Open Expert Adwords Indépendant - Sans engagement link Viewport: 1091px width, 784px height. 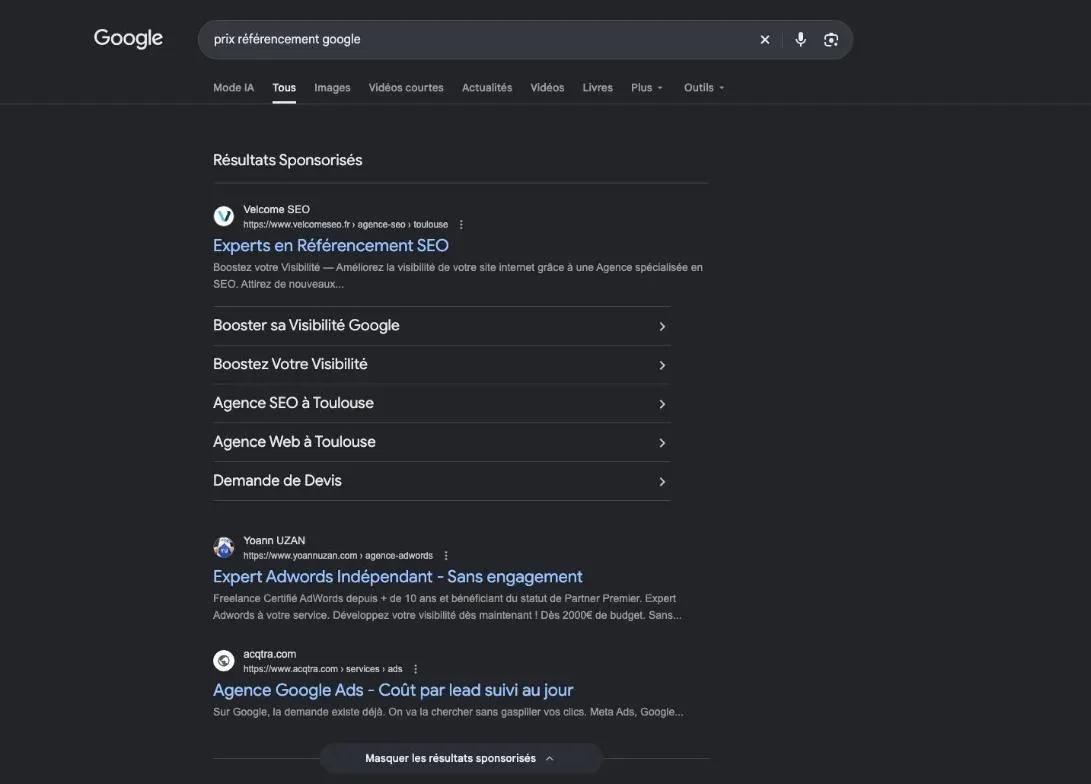(397, 577)
